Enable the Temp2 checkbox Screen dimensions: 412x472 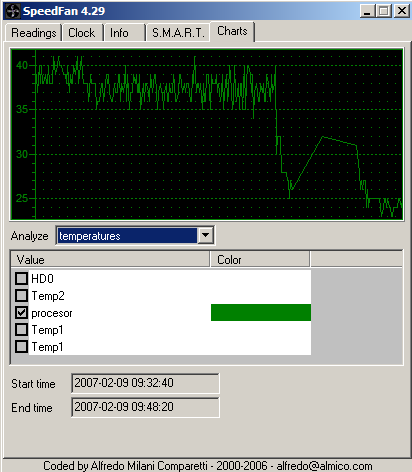(x=21, y=295)
